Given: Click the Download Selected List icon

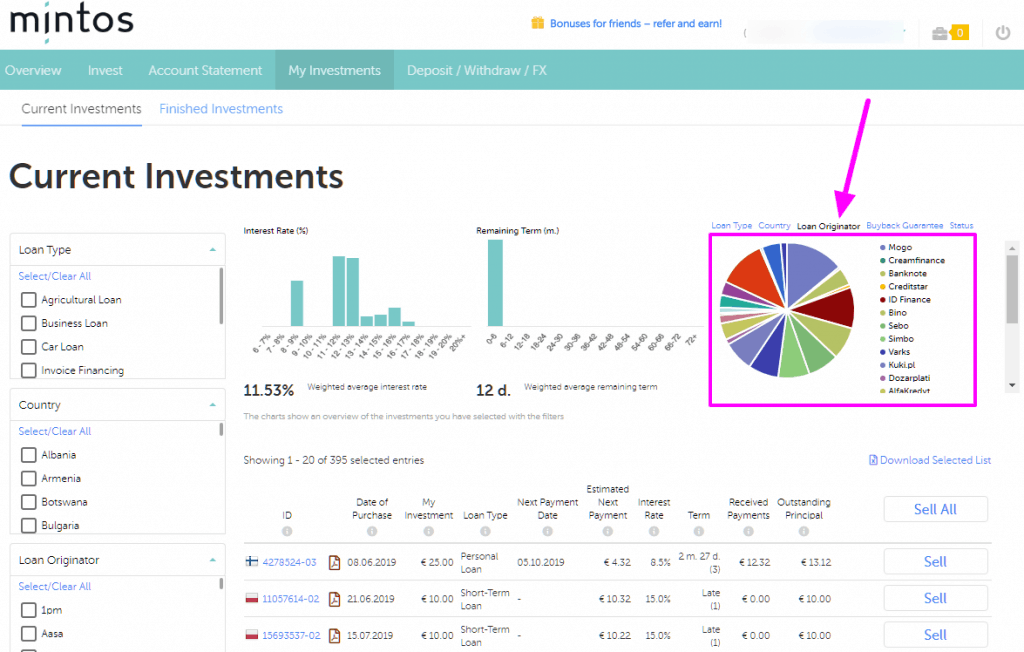Looking at the screenshot, I should pyautogui.click(x=873, y=459).
